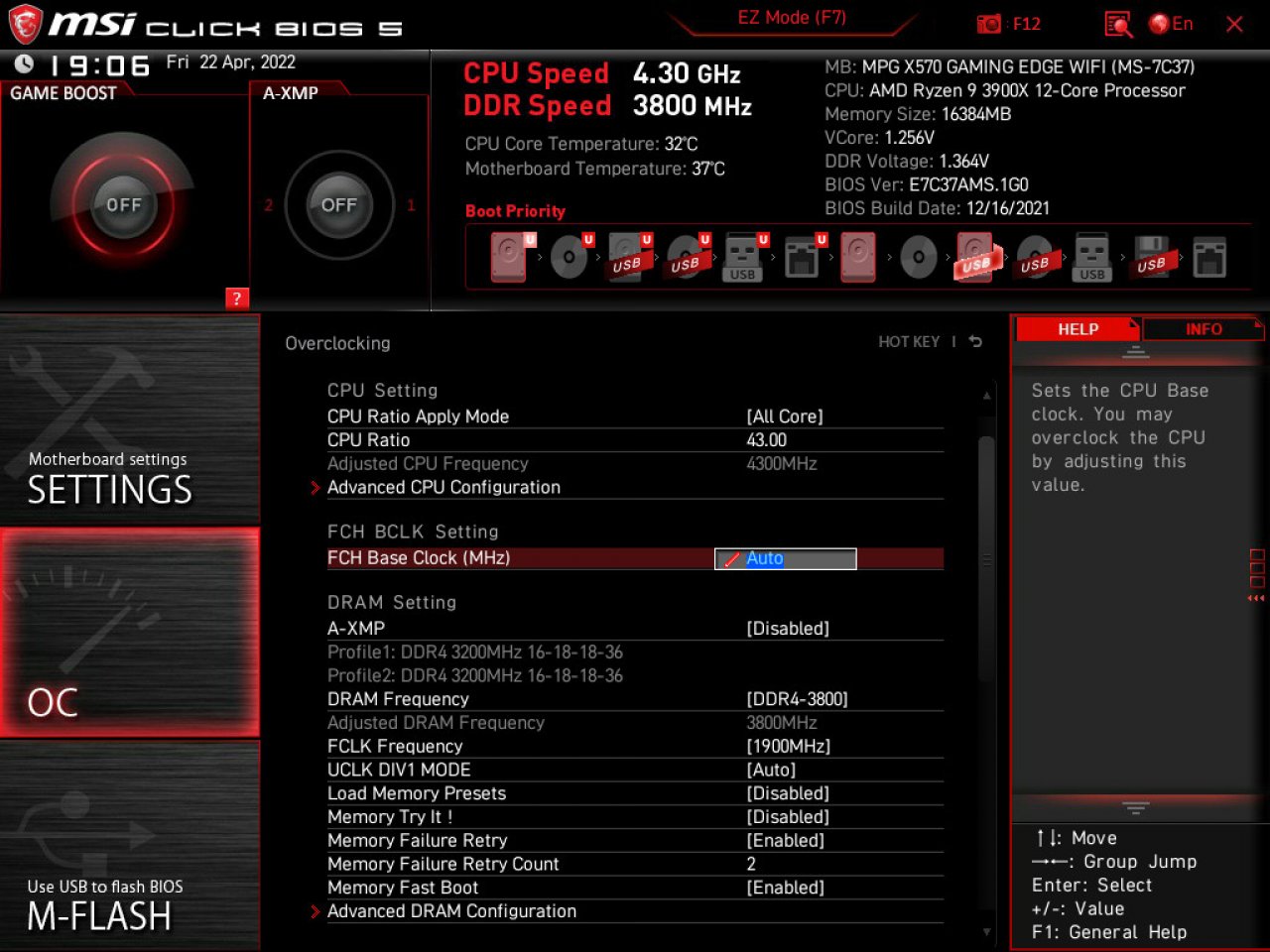Screen dimensions: 1270x952
Task: Switch to the HELP tab
Action: tap(1078, 329)
